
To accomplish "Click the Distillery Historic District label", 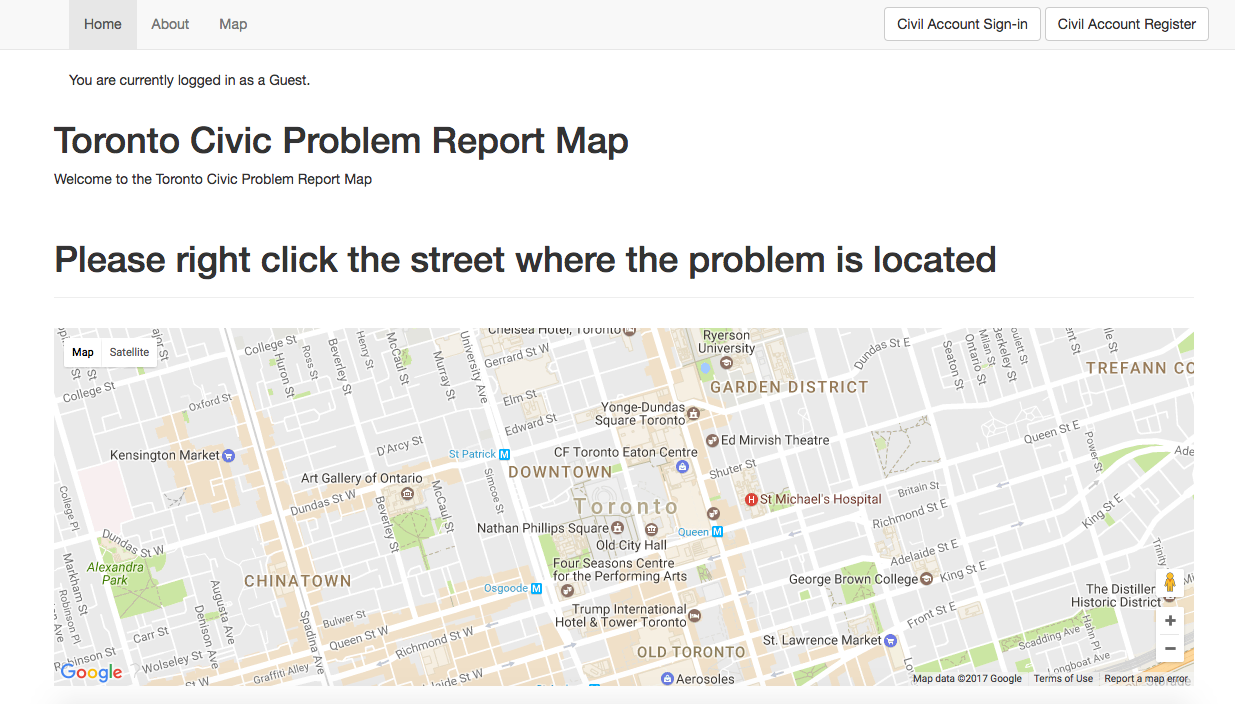I will [x=1116, y=596].
